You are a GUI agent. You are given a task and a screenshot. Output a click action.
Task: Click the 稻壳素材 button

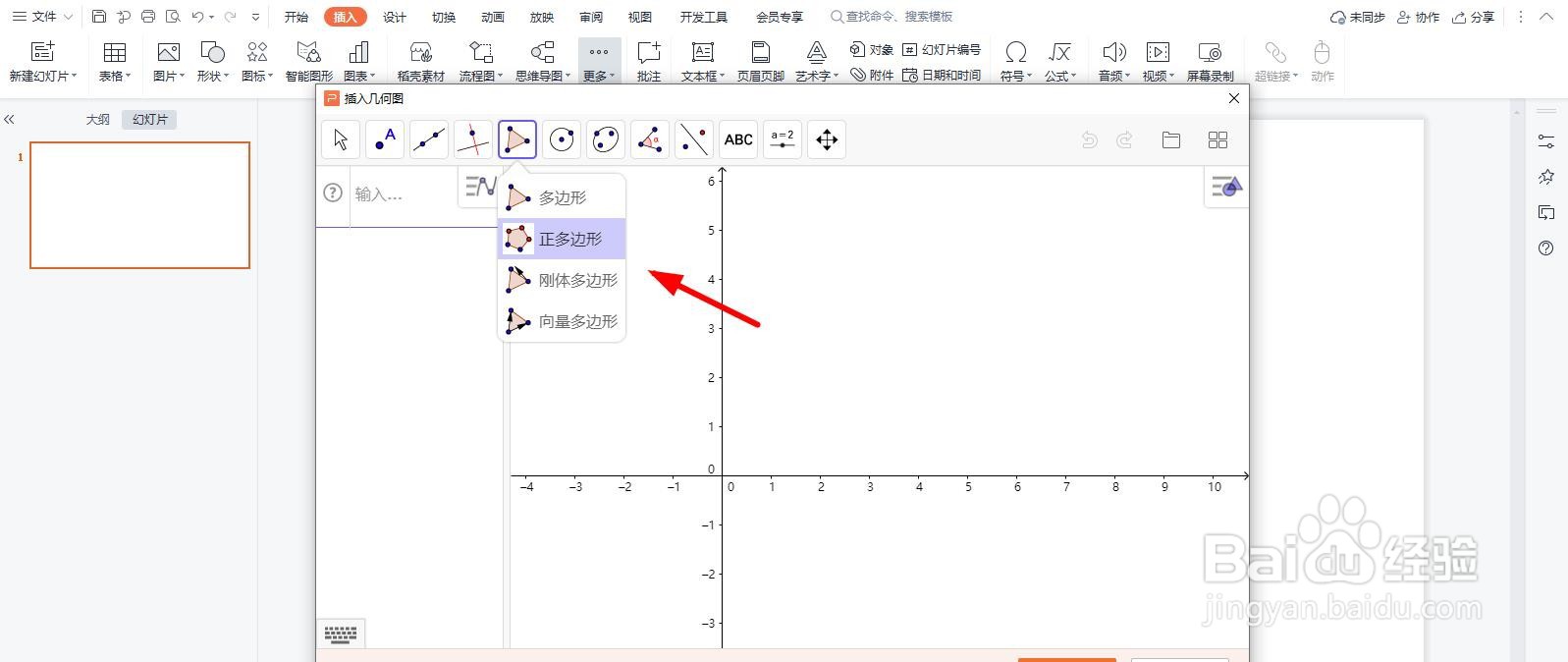[421, 61]
